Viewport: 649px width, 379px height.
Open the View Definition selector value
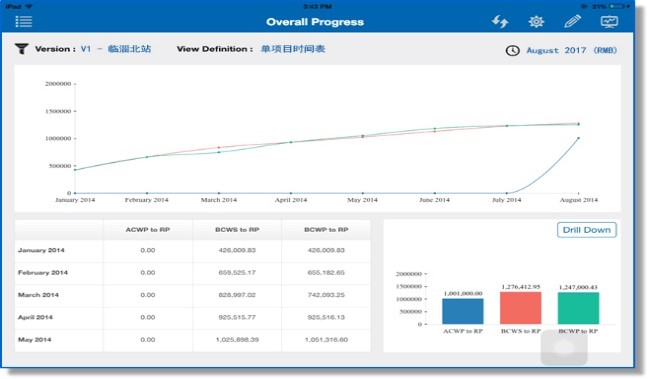click(293, 49)
